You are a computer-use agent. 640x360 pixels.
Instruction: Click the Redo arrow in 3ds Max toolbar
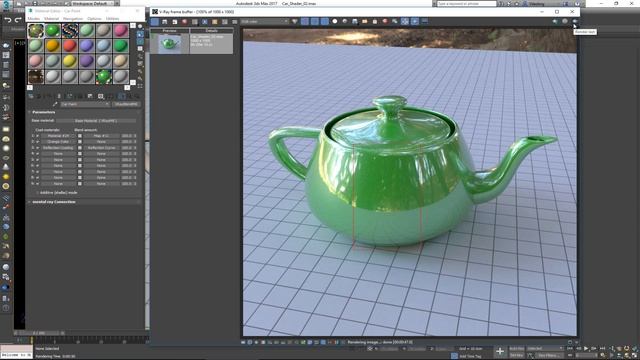(x=18, y=20)
